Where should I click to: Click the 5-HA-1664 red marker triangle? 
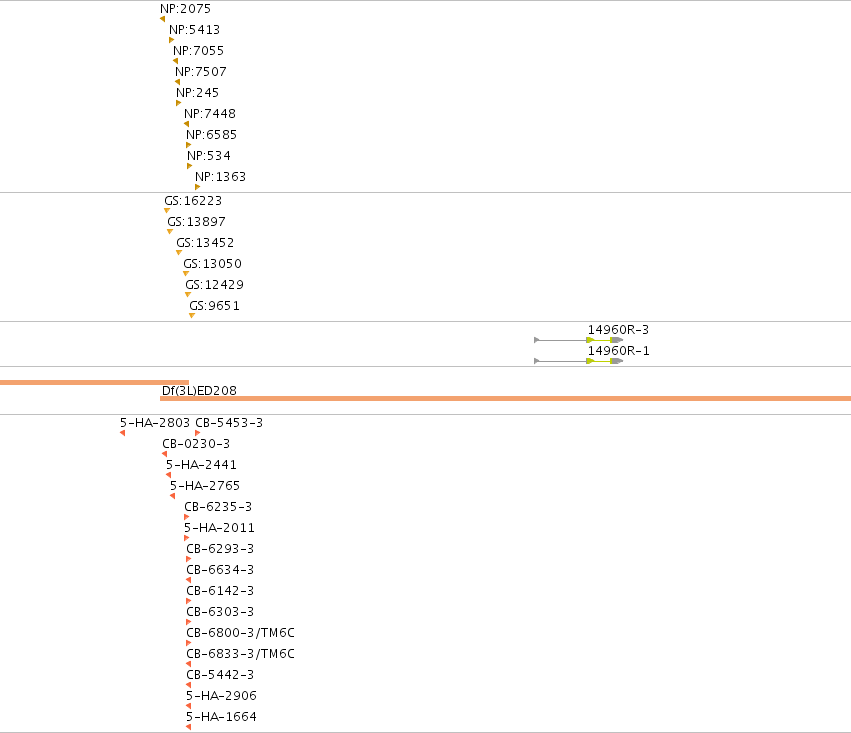[x=188, y=727]
